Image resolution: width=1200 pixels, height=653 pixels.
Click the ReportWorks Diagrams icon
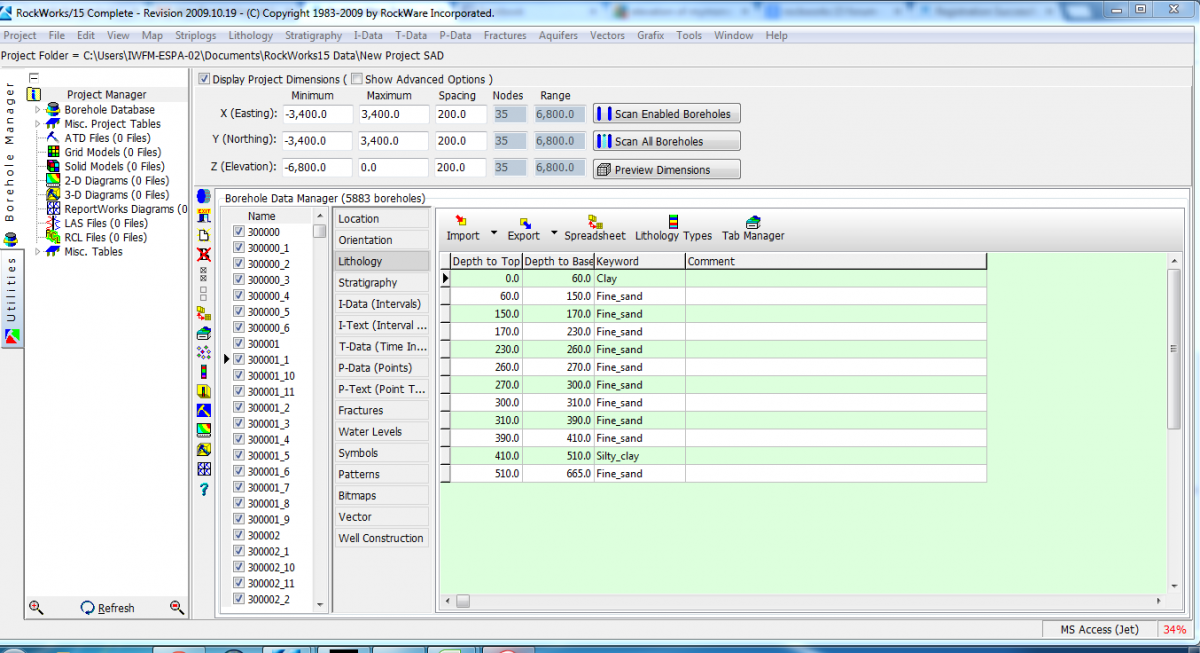(54, 209)
